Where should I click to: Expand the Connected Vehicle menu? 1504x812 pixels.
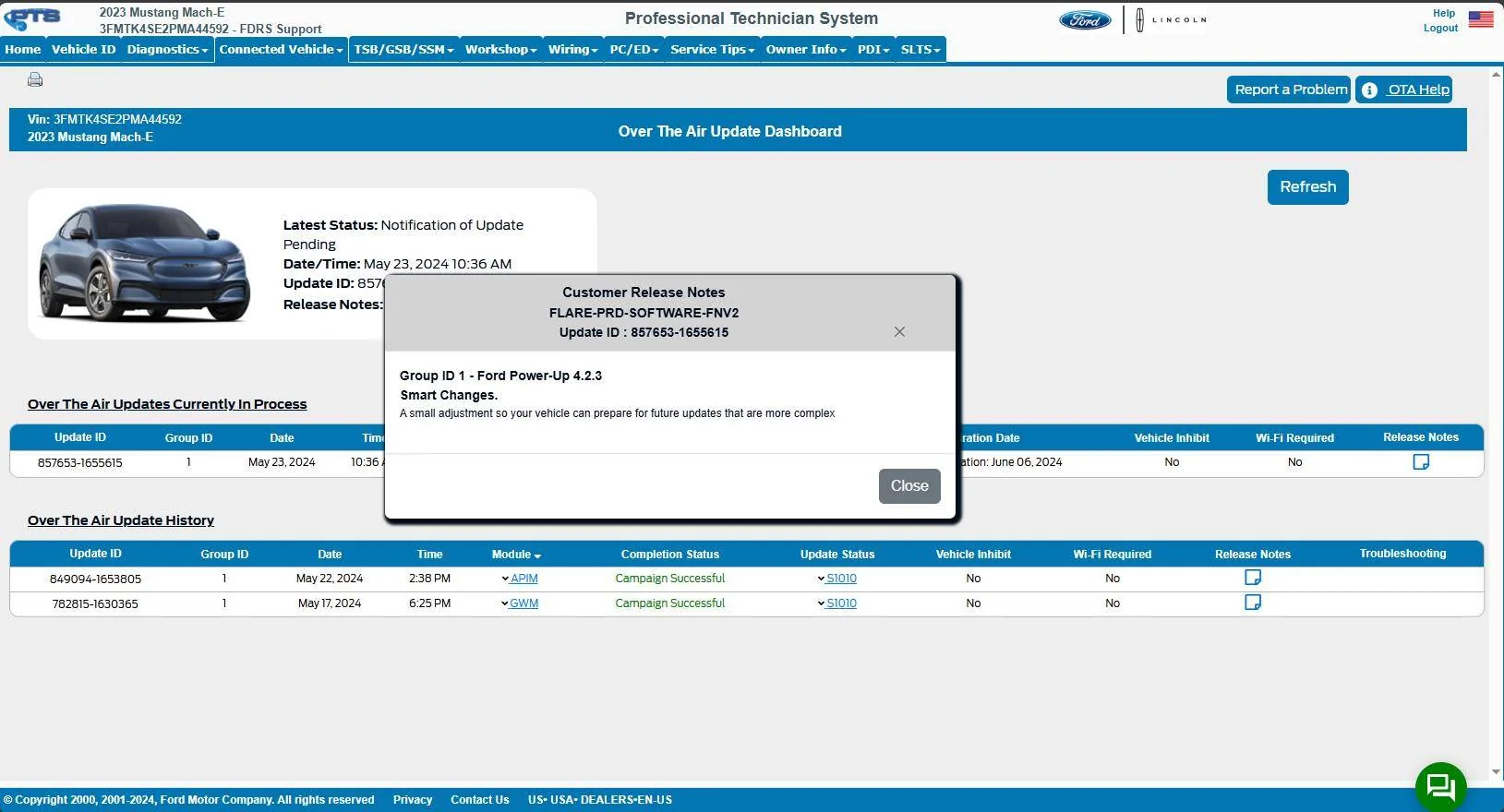(x=281, y=50)
